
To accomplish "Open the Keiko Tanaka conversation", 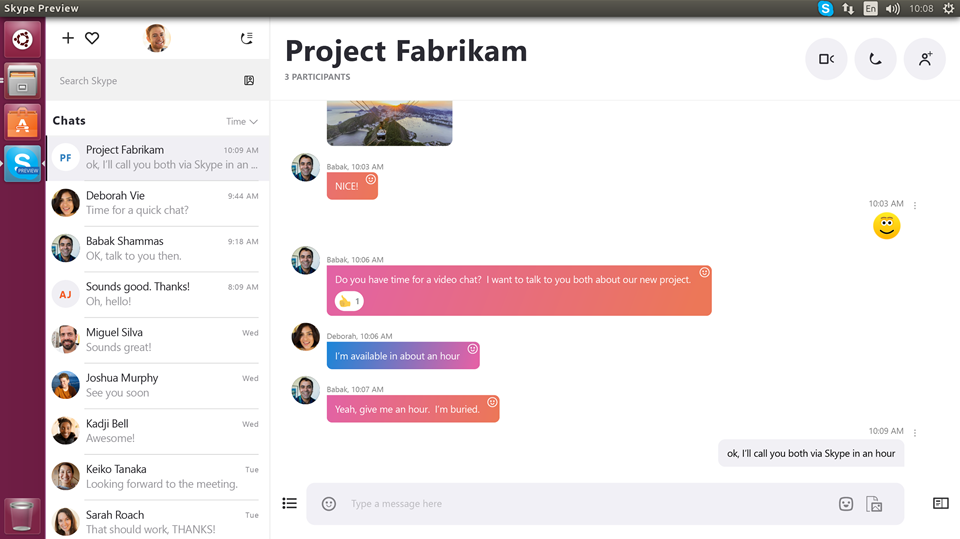I will [x=158, y=477].
